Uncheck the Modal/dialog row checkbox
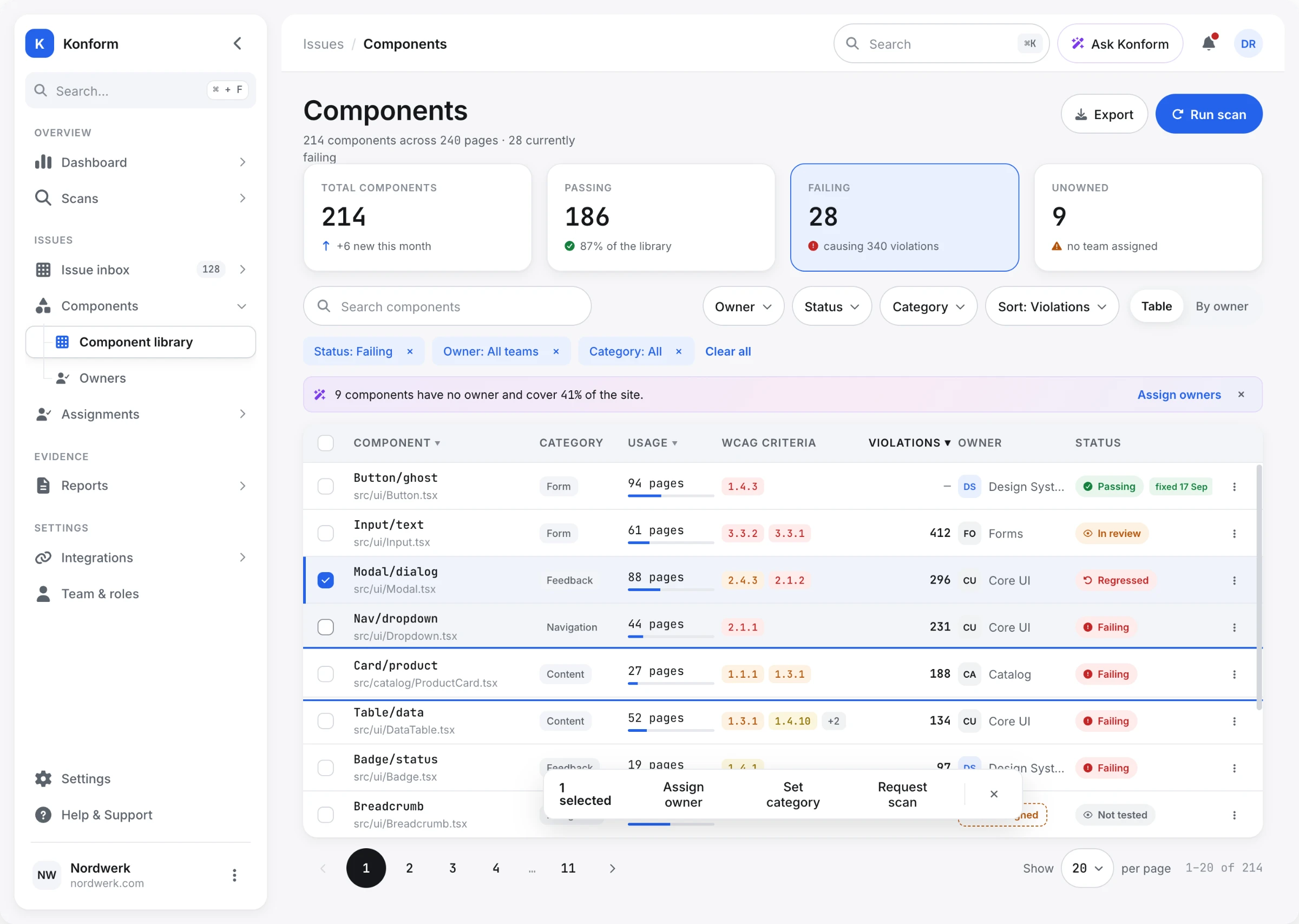Image resolution: width=1299 pixels, height=924 pixels. [x=325, y=580]
